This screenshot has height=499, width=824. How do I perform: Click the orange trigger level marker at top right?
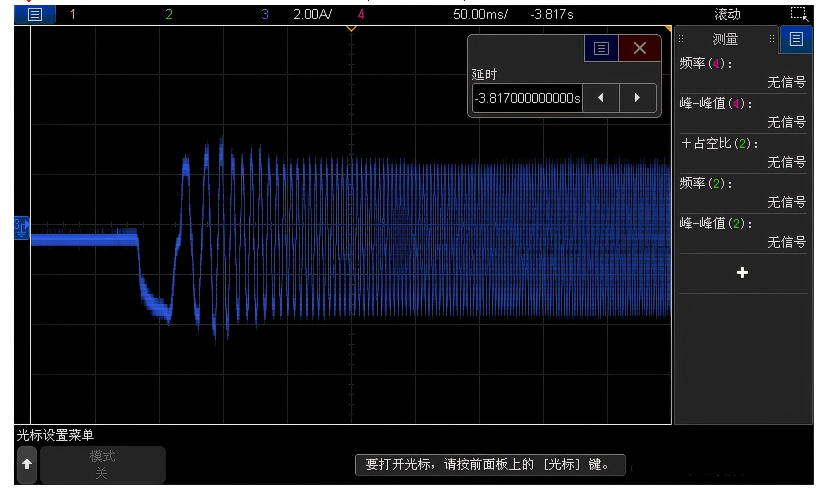click(x=668, y=28)
